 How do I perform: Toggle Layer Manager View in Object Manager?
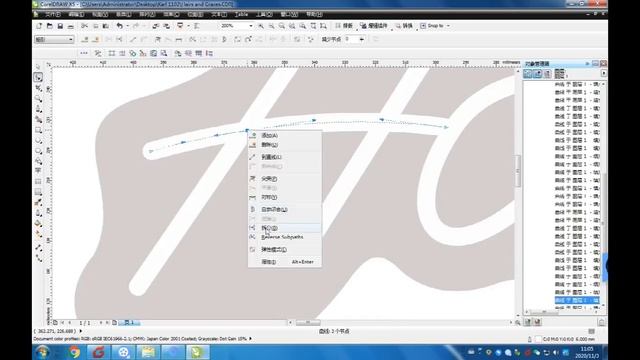click(x=548, y=73)
